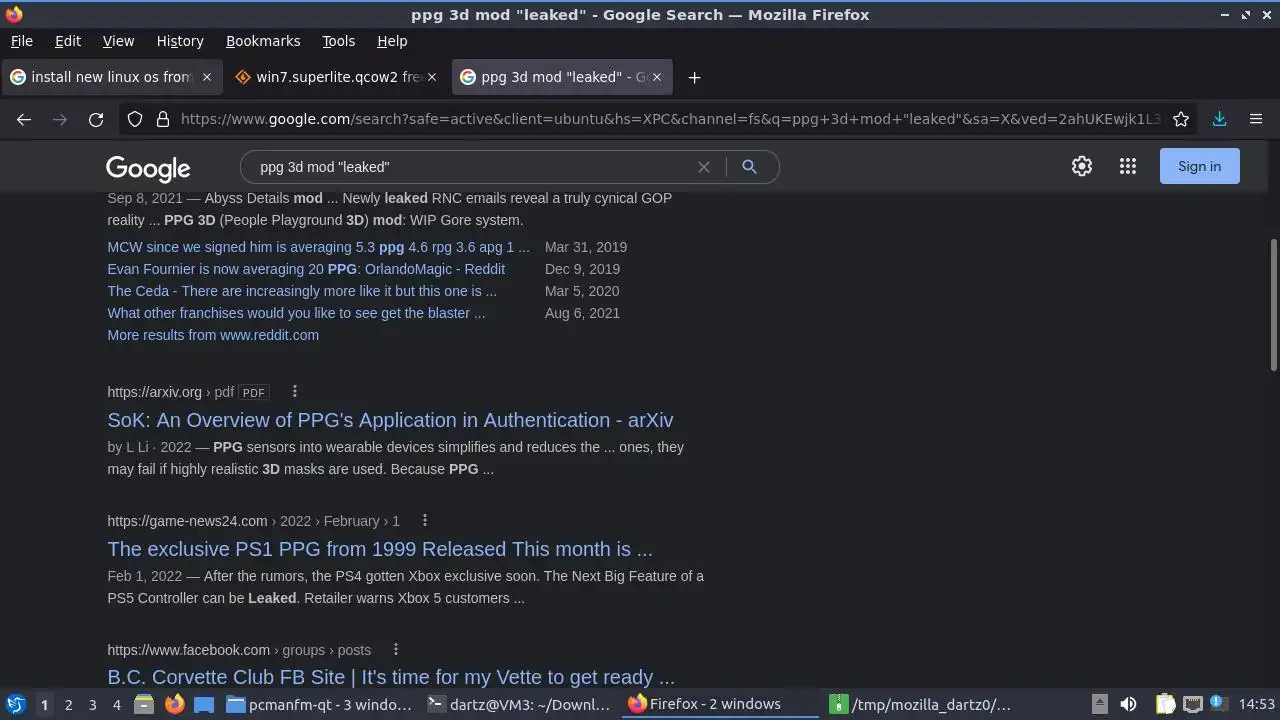Image resolution: width=1280 pixels, height=720 pixels.
Task: Open the volume control in tray
Action: (x=1128, y=704)
